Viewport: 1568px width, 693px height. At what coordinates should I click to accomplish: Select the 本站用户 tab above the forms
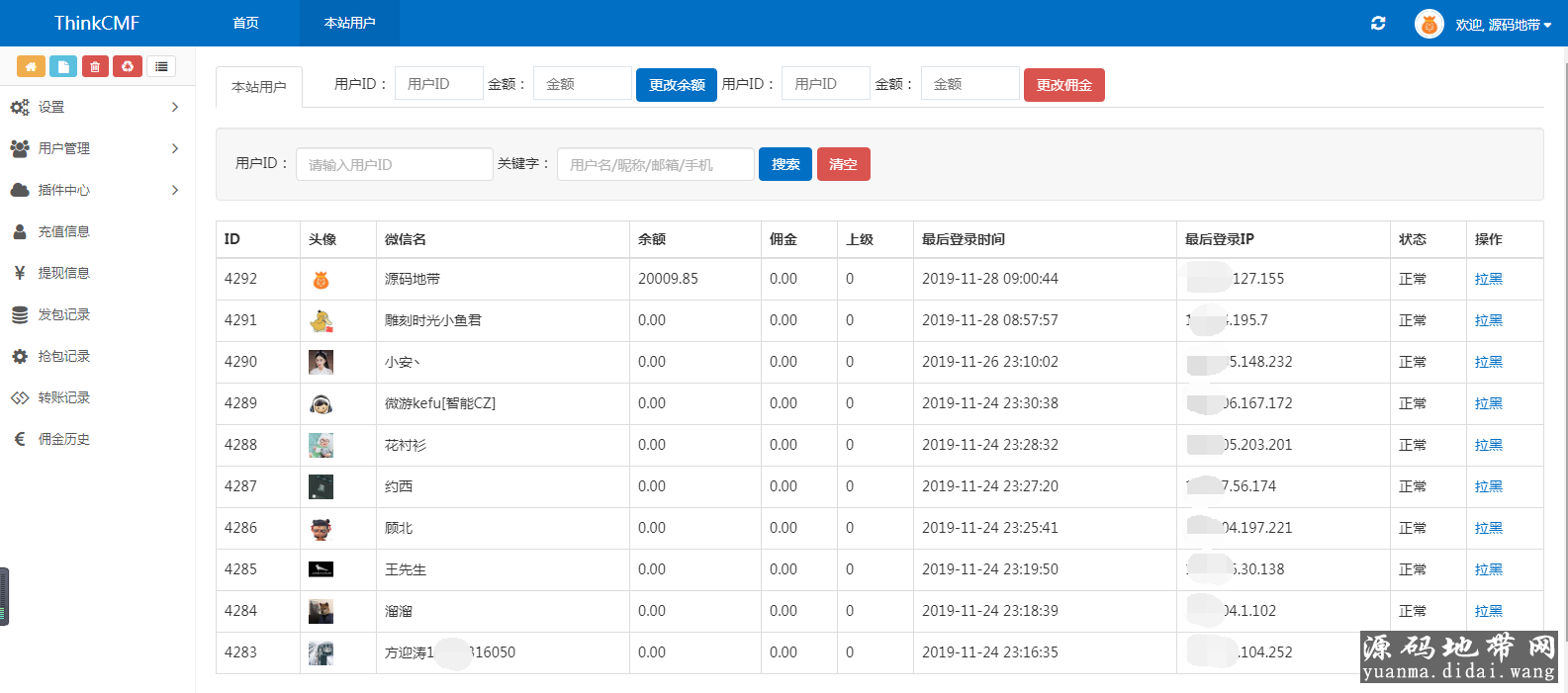coord(259,87)
